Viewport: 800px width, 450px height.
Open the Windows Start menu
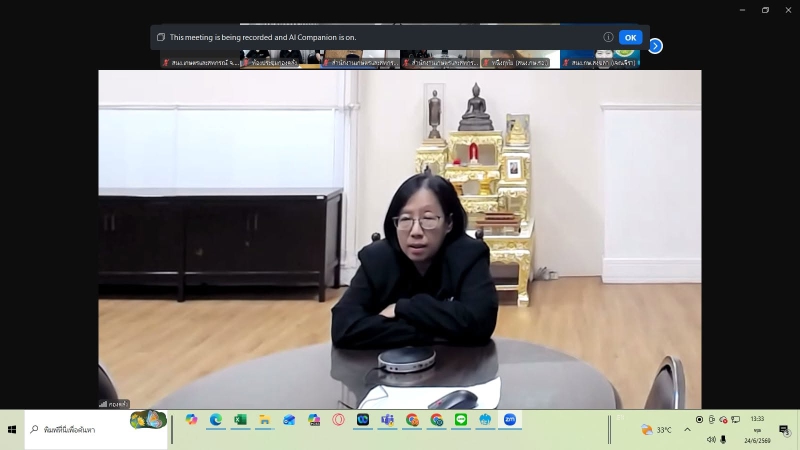12,430
